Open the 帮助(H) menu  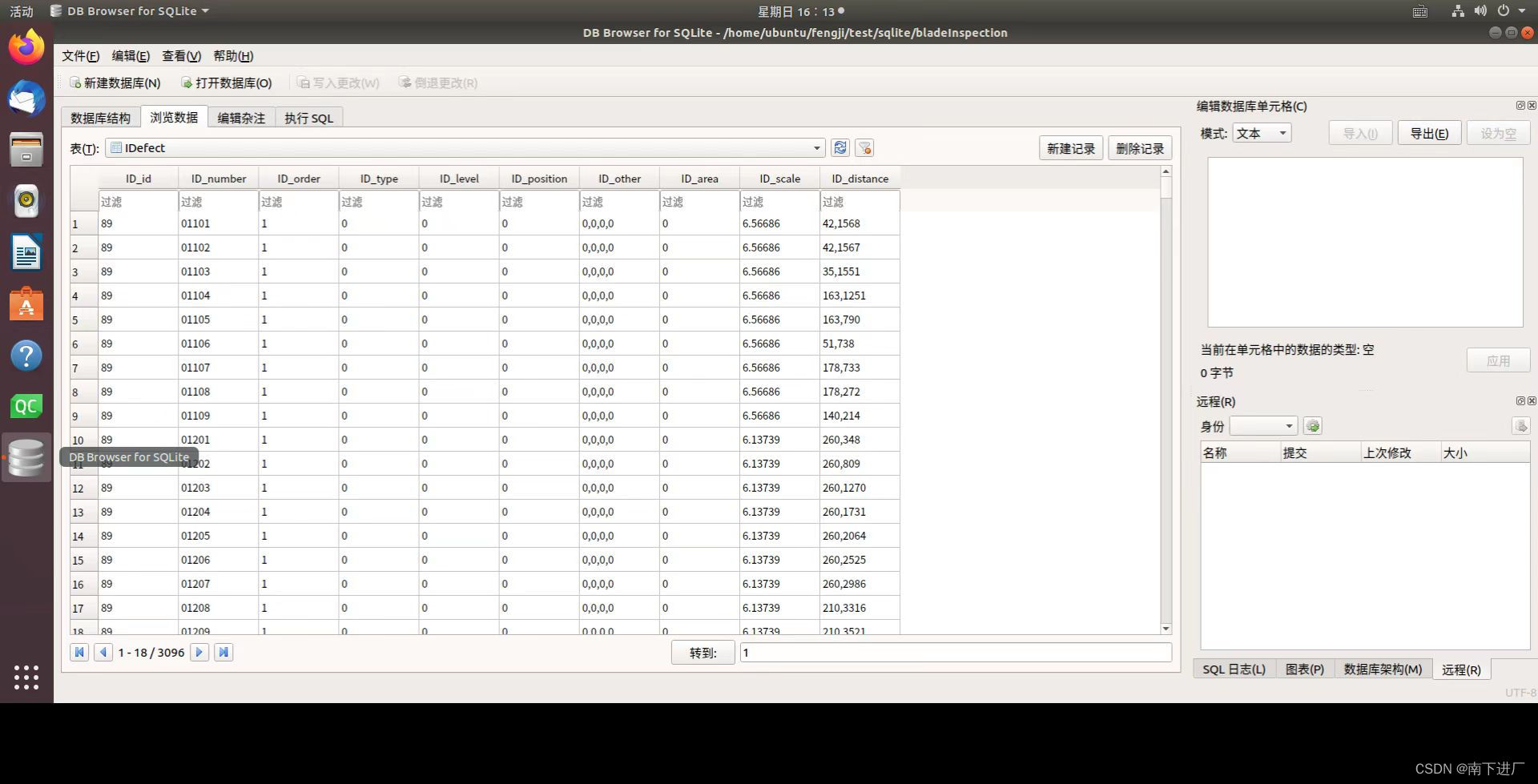tap(233, 56)
